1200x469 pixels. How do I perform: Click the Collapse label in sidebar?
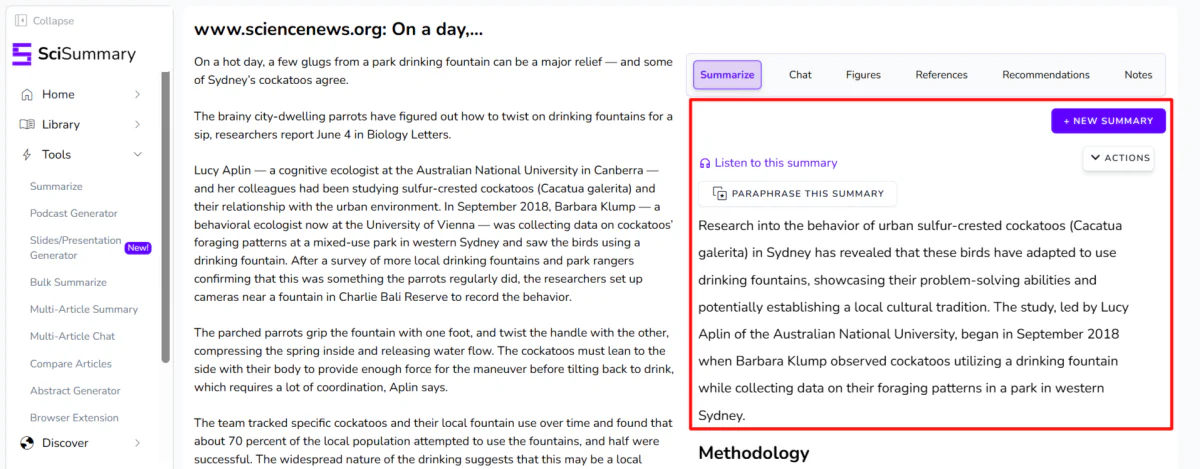click(53, 21)
